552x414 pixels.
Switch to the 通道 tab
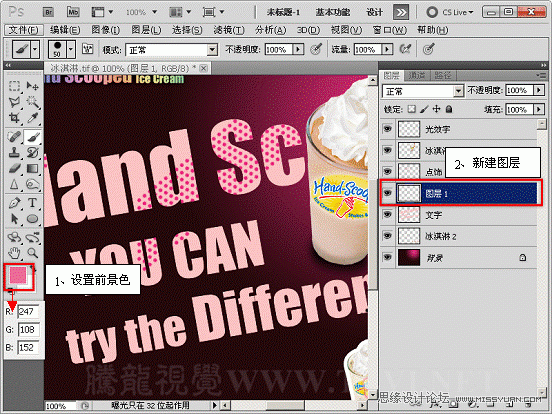[417, 75]
